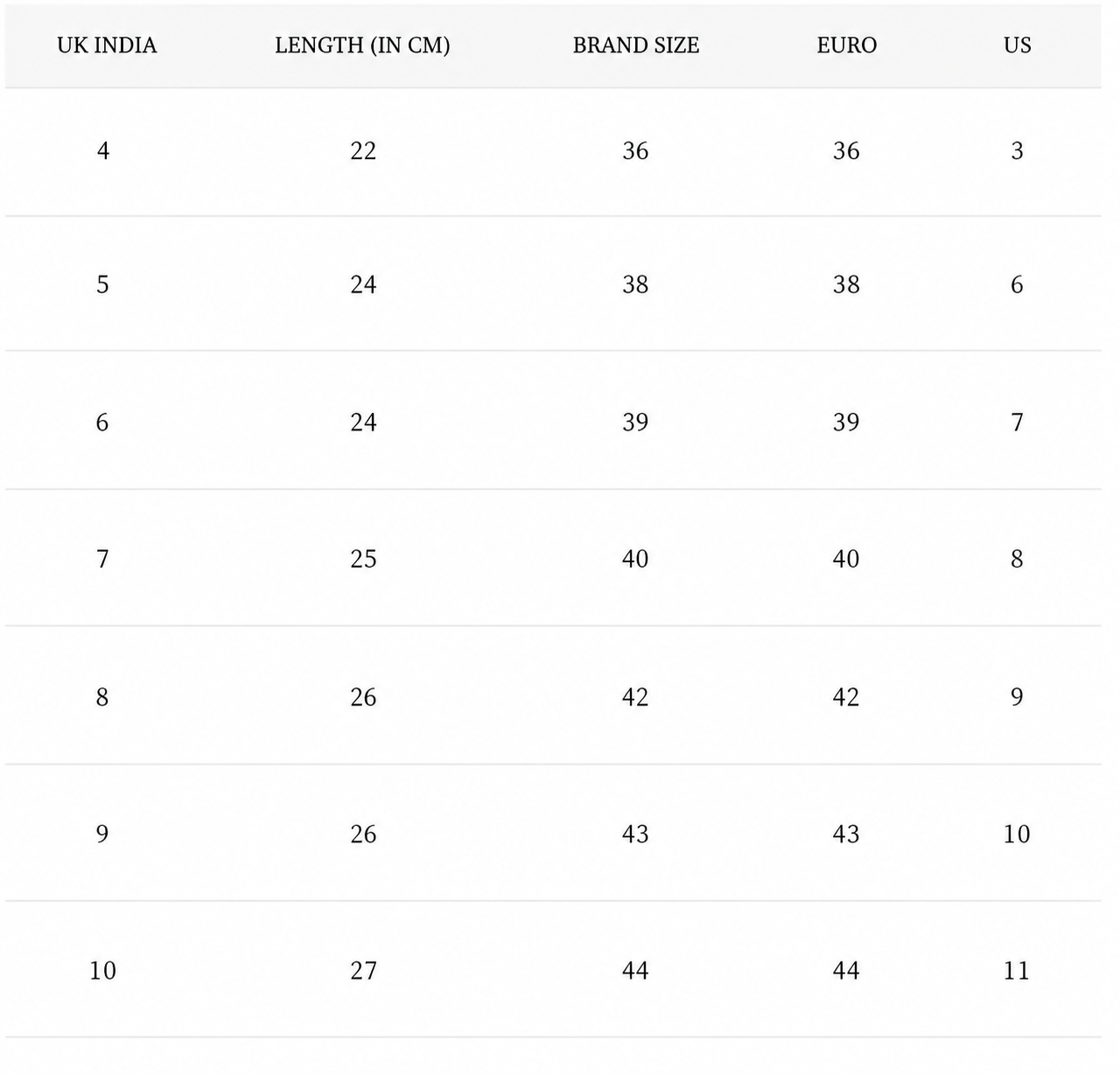Screen dimensions: 1120x1075
Task: Select length value 27 cell
Action: [x=363, y=971]
